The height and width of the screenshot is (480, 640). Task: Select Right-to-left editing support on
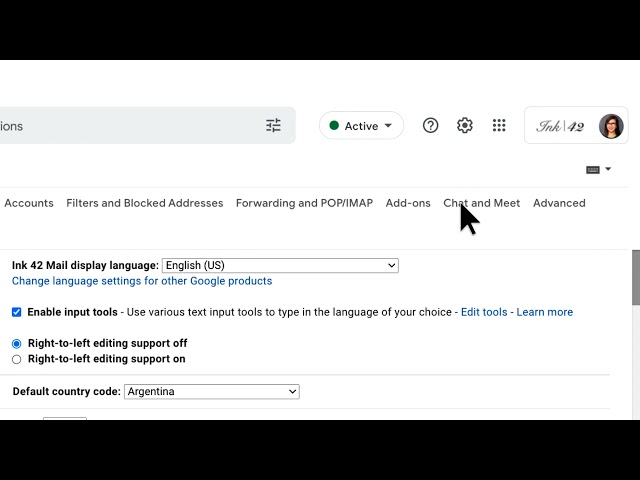(17, 359)
